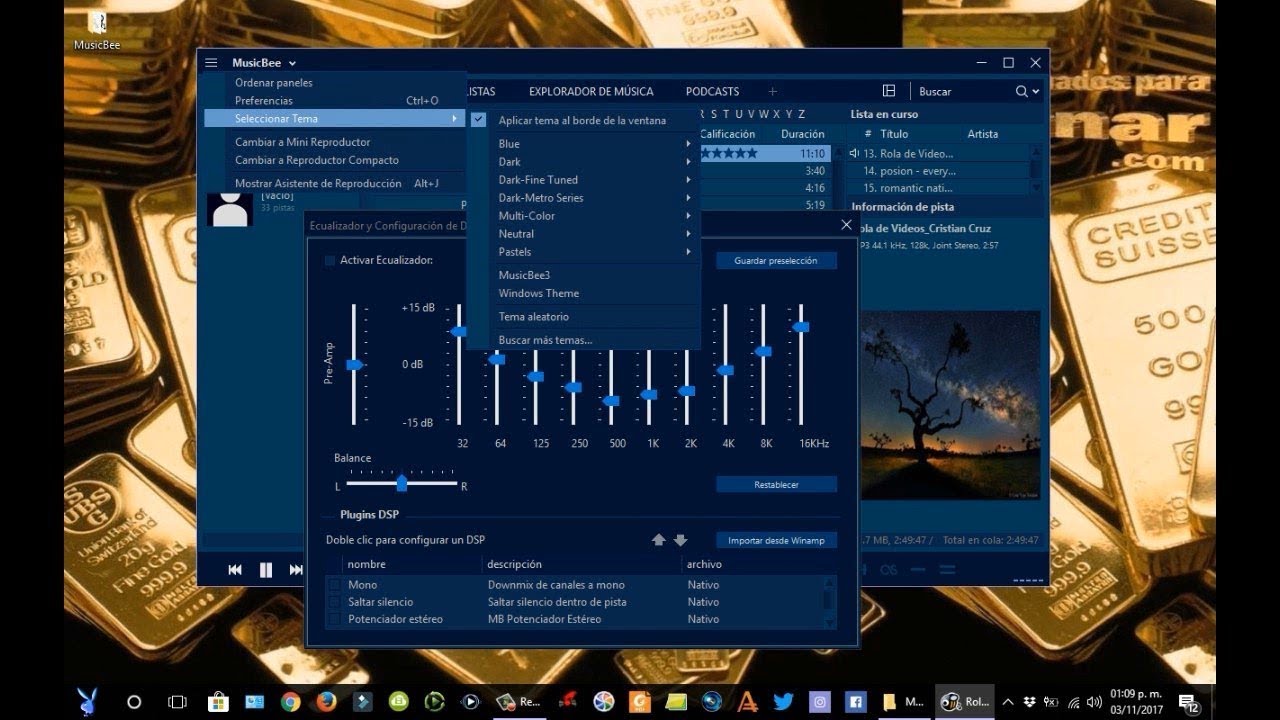Expand the Blue theme submenu

point(583,144)
